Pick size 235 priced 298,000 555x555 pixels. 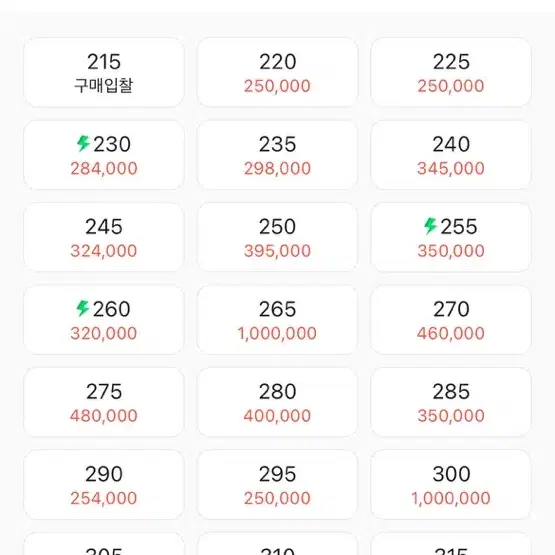coord(277,155)
